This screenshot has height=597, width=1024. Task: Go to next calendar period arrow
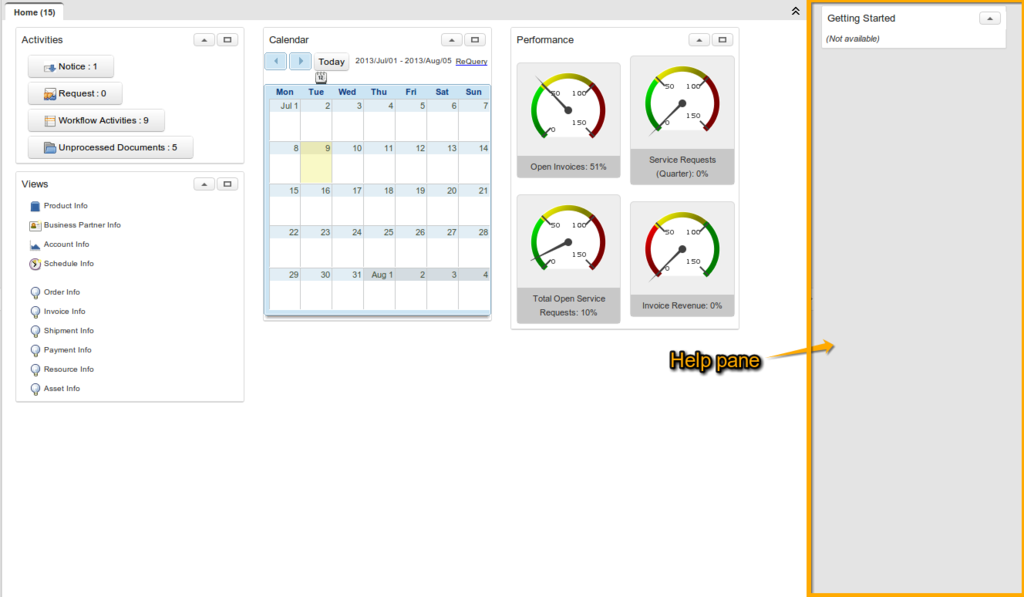(300, 61)
